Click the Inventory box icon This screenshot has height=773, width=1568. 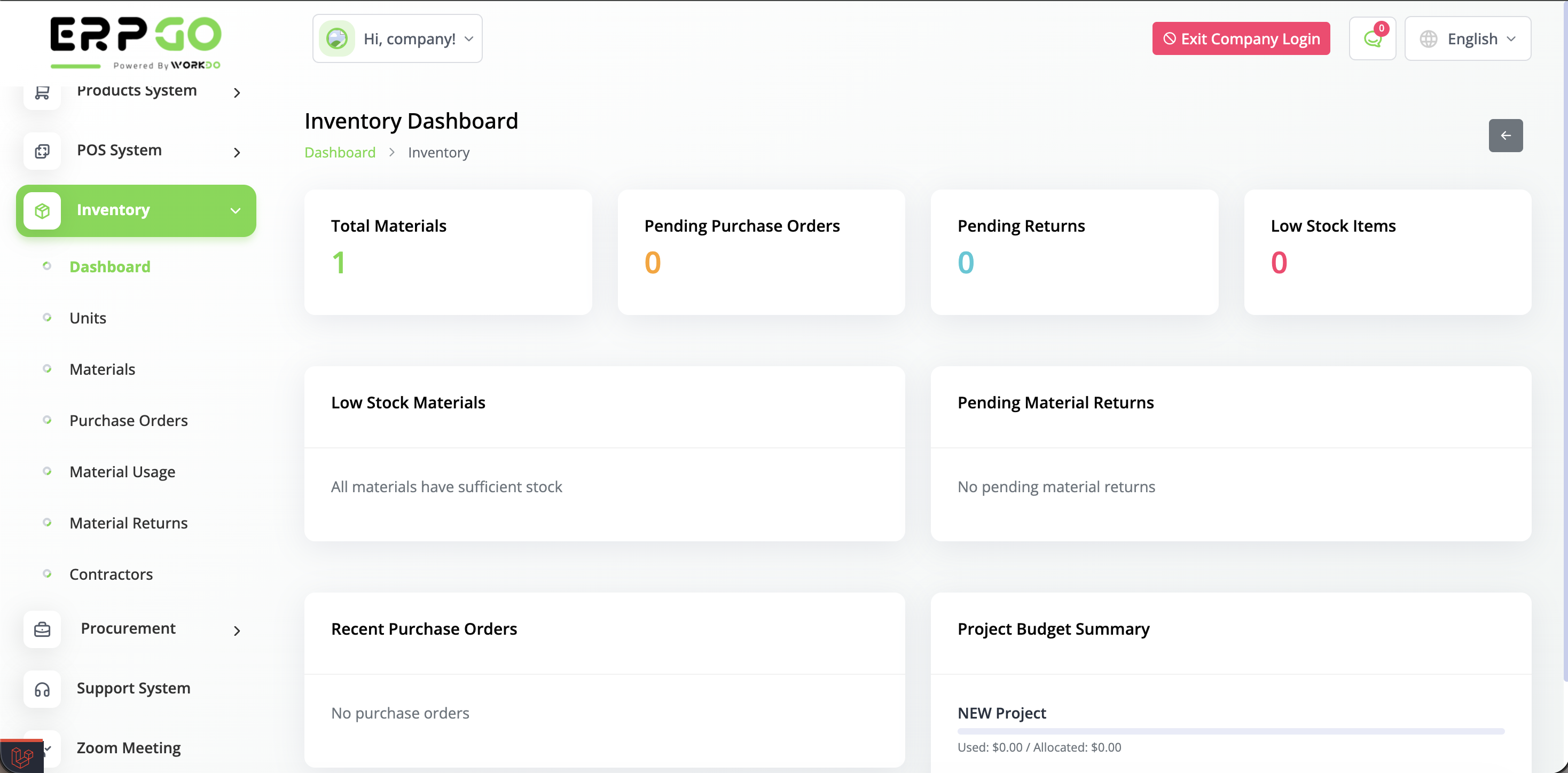42,210
